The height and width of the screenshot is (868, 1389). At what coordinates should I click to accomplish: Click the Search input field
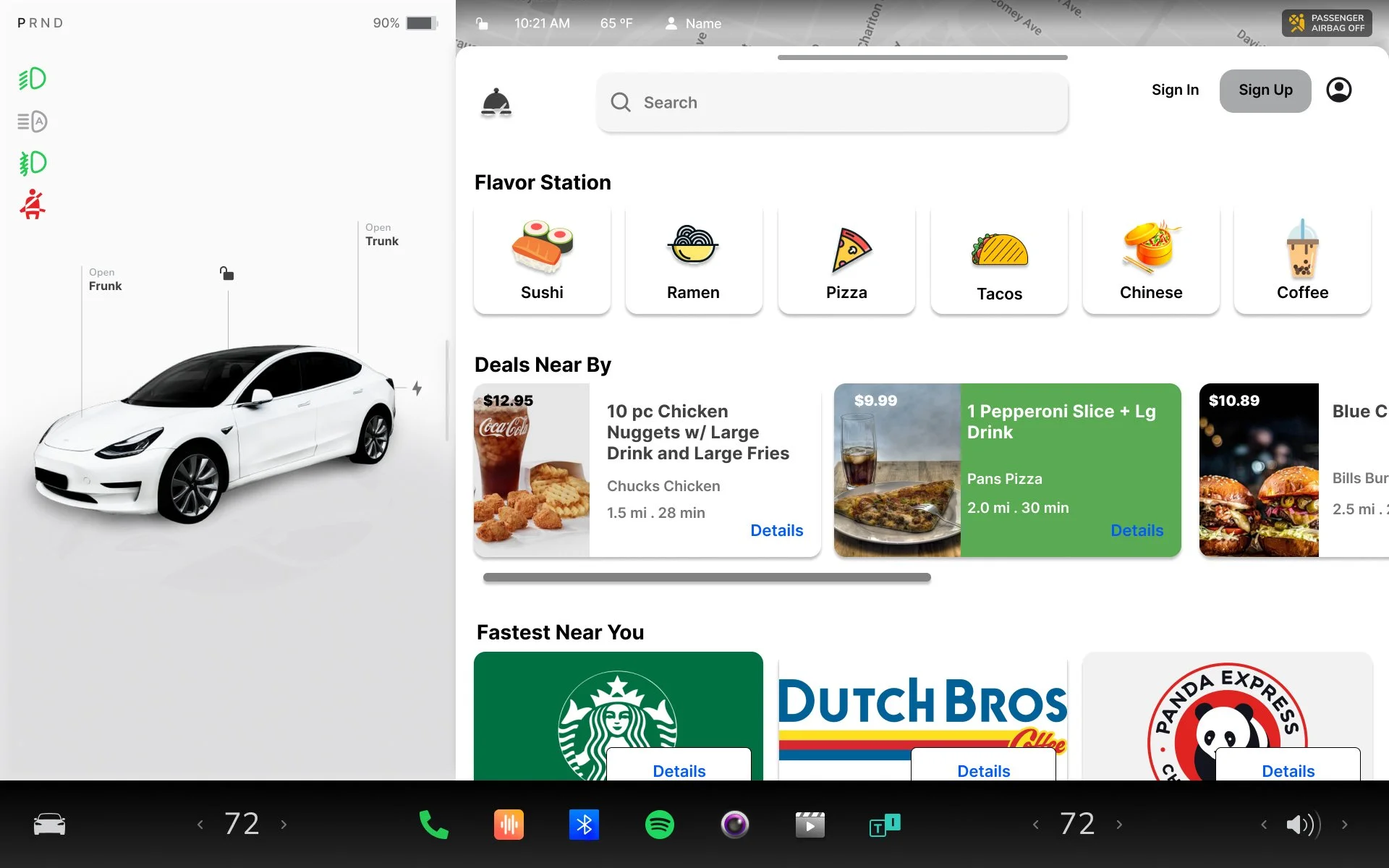tap(832, 103)
